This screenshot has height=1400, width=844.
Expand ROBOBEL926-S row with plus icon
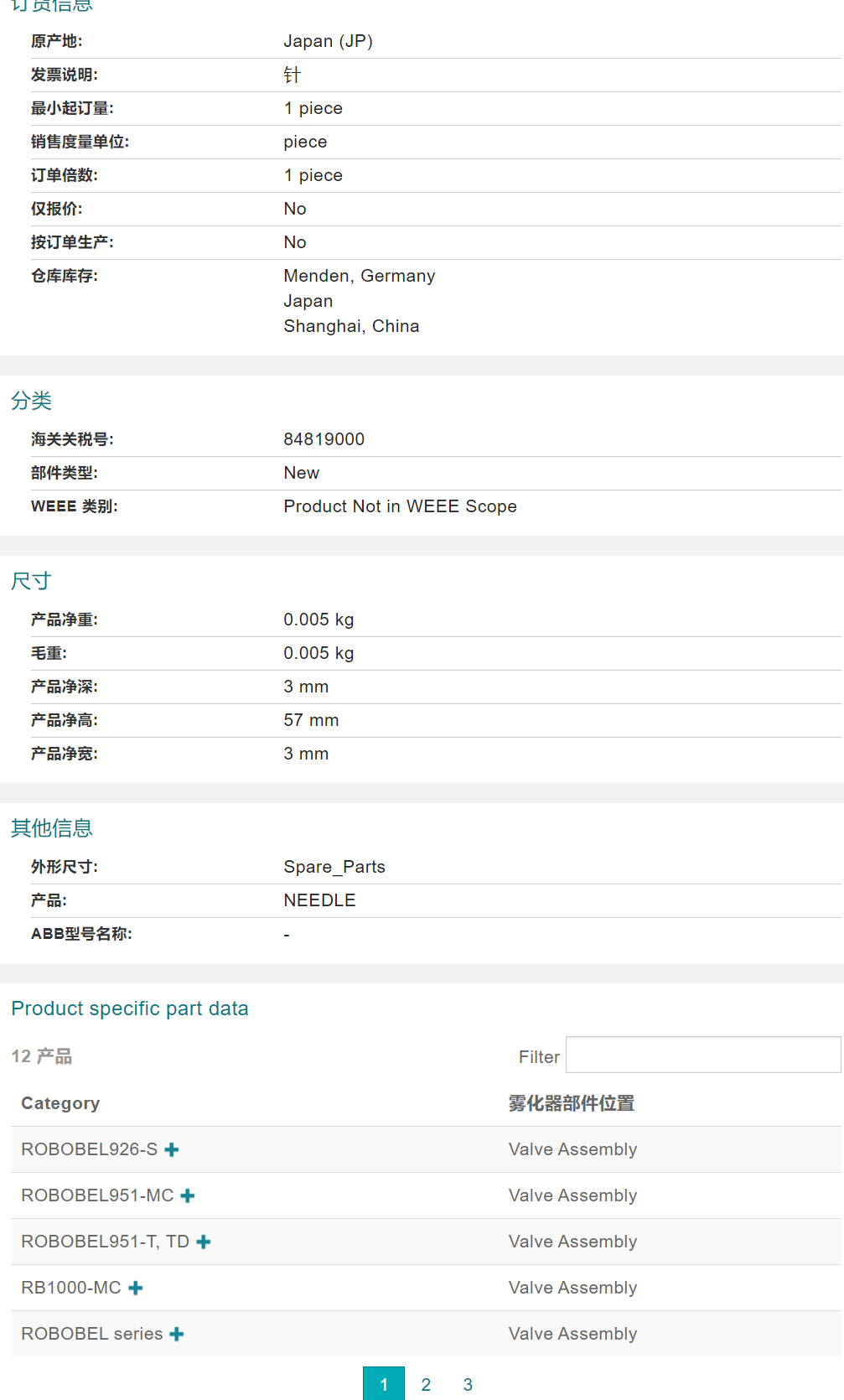pos(172,1149)
